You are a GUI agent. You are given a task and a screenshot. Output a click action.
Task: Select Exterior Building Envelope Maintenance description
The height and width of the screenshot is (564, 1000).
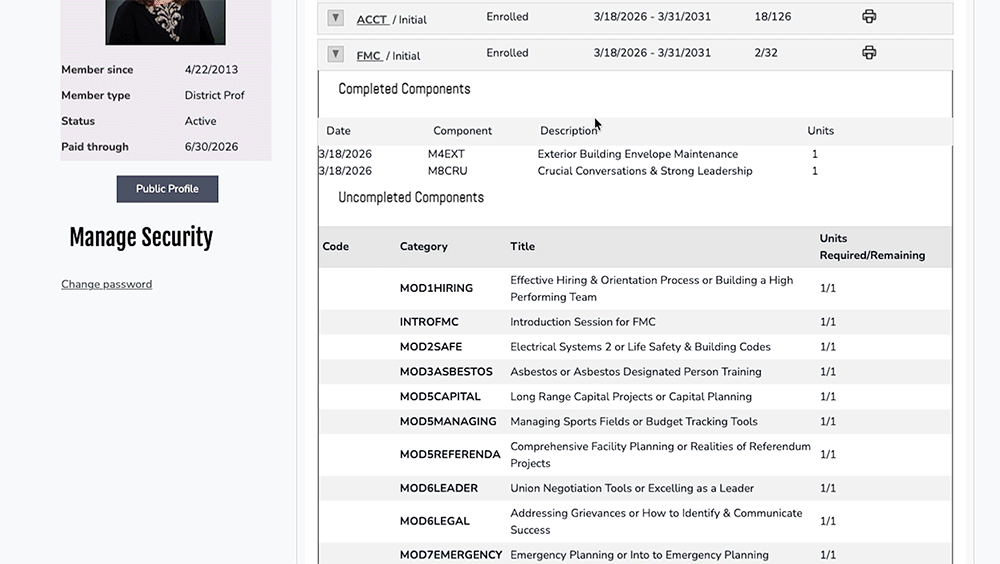[638, 154]
